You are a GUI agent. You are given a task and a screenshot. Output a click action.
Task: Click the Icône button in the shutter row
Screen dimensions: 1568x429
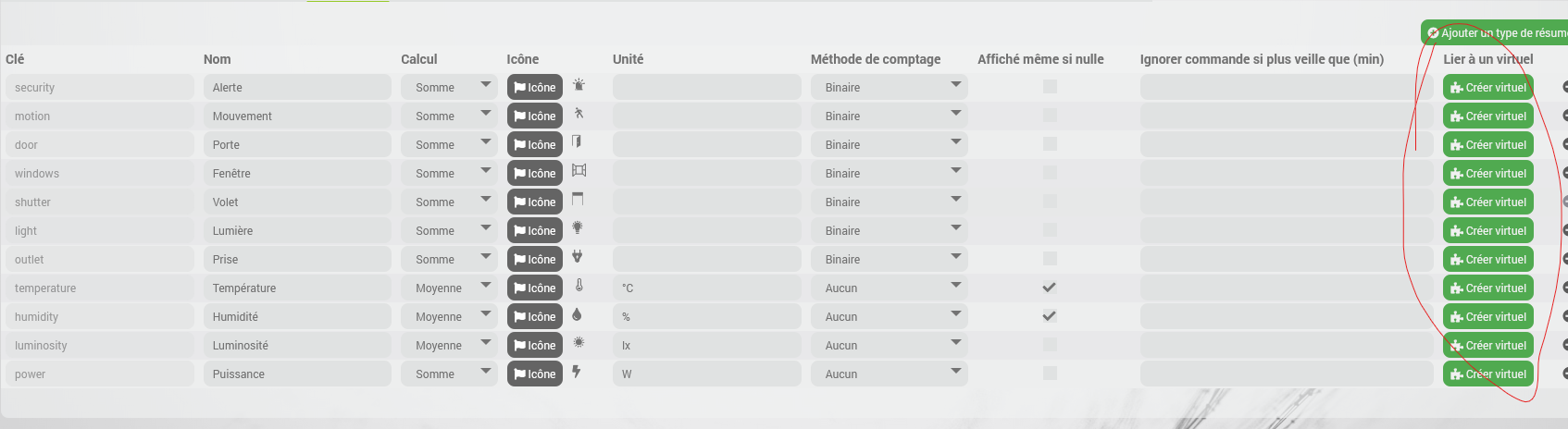tap(535, 202)
